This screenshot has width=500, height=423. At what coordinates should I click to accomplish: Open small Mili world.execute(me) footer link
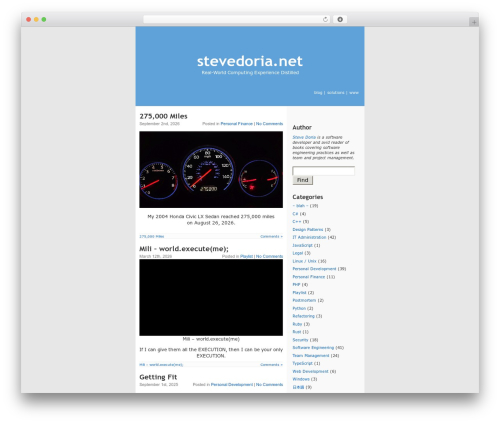(161, 365)
